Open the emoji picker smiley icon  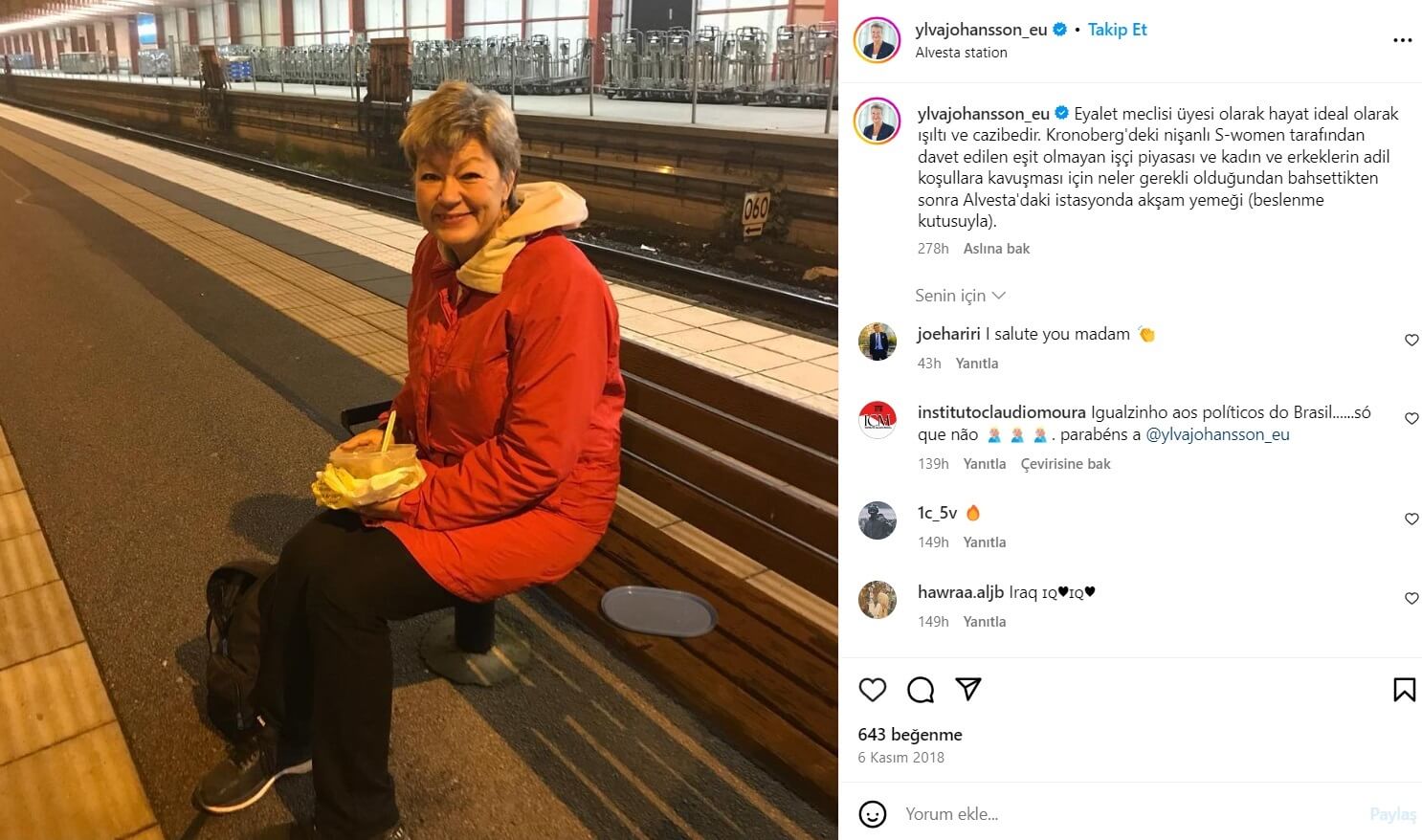click(872, 814)
